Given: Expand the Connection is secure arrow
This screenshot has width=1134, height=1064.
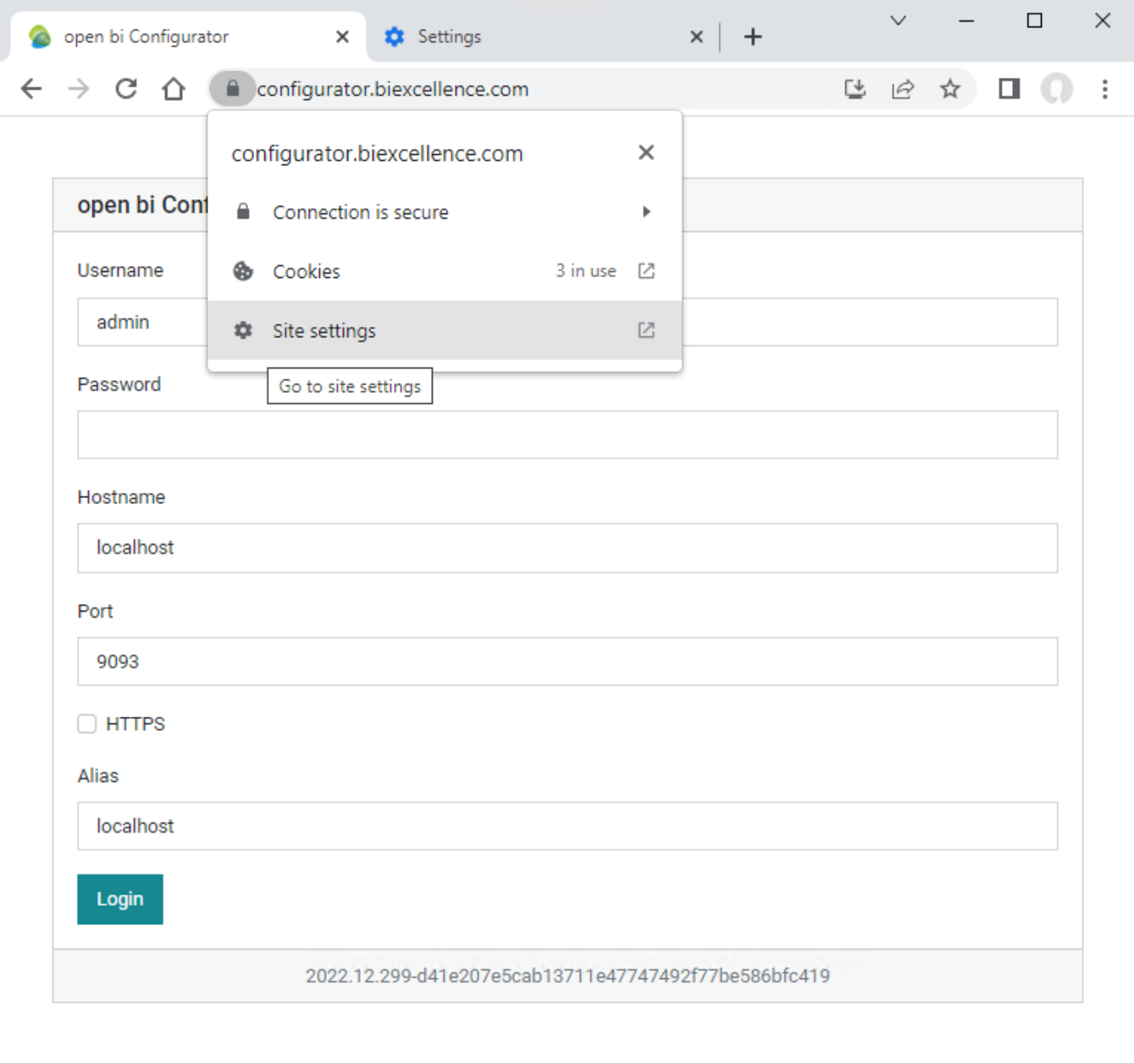Looking at the screenshot, I should point(646,212).
